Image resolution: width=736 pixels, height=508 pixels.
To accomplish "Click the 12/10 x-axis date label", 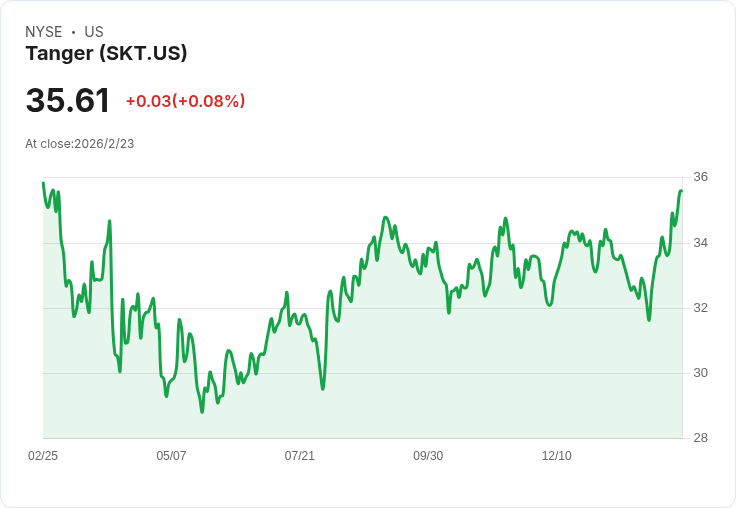I will (557, 455).
